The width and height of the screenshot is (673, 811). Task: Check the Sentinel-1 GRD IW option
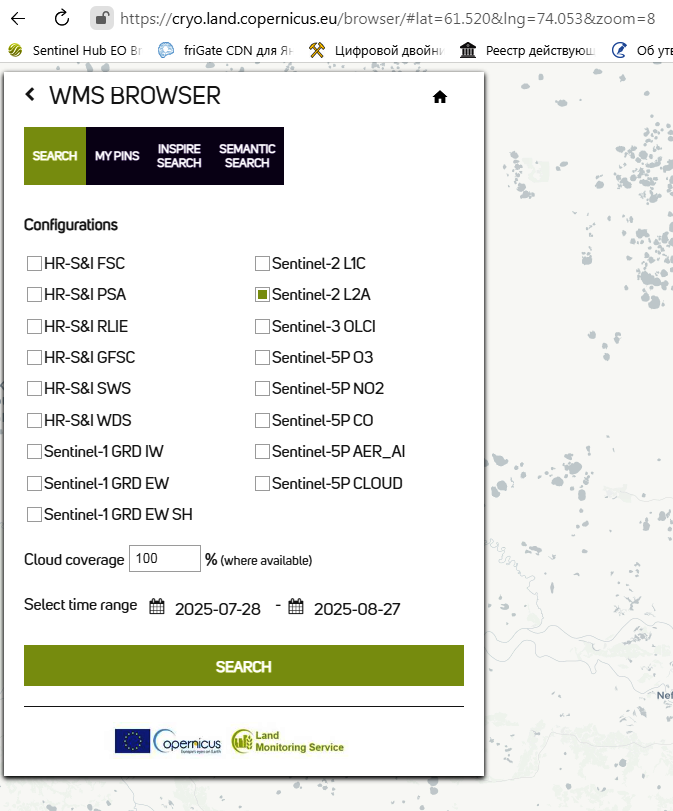click(x=35, y=452)
